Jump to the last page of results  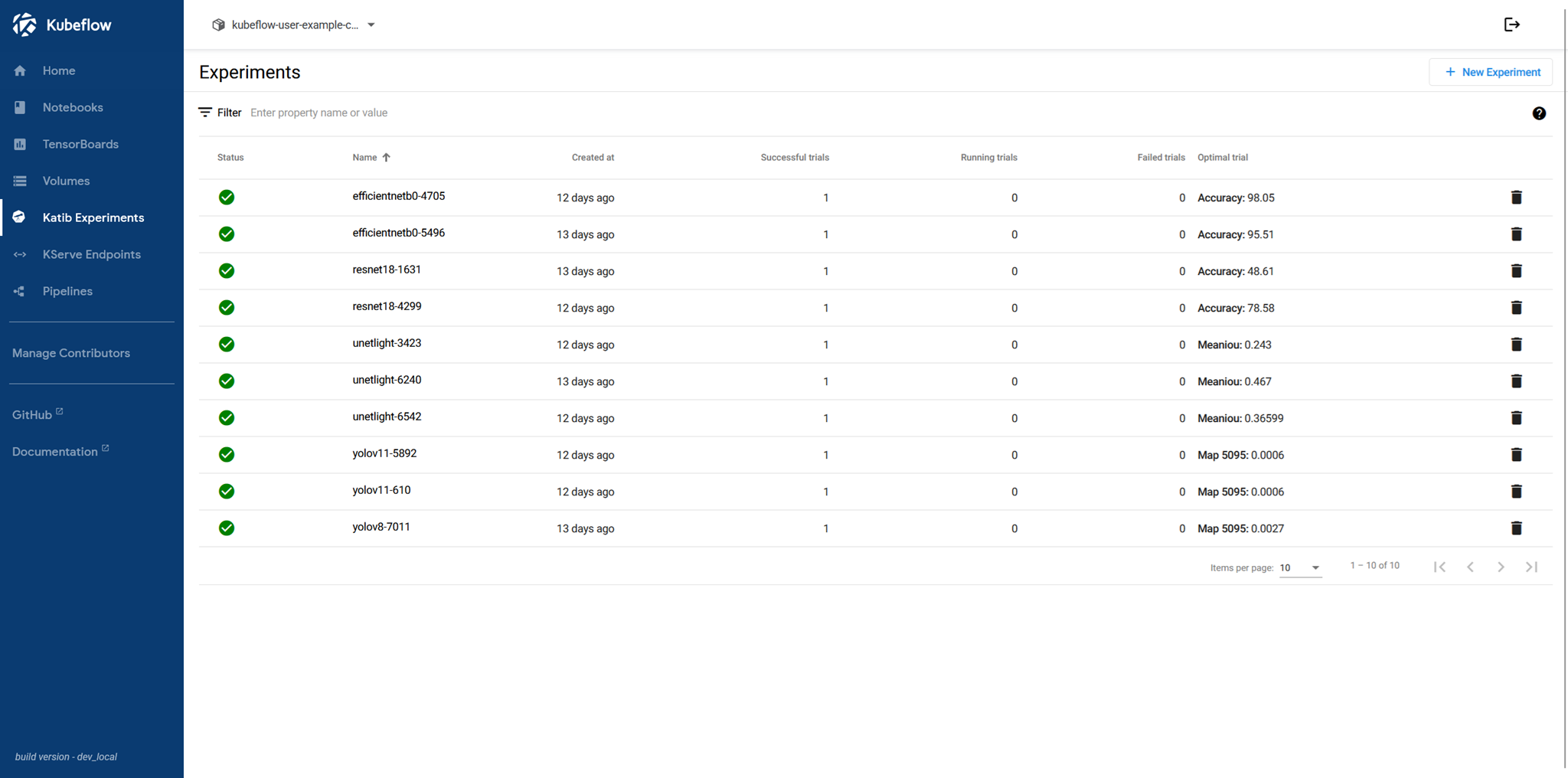(1531, 567)
